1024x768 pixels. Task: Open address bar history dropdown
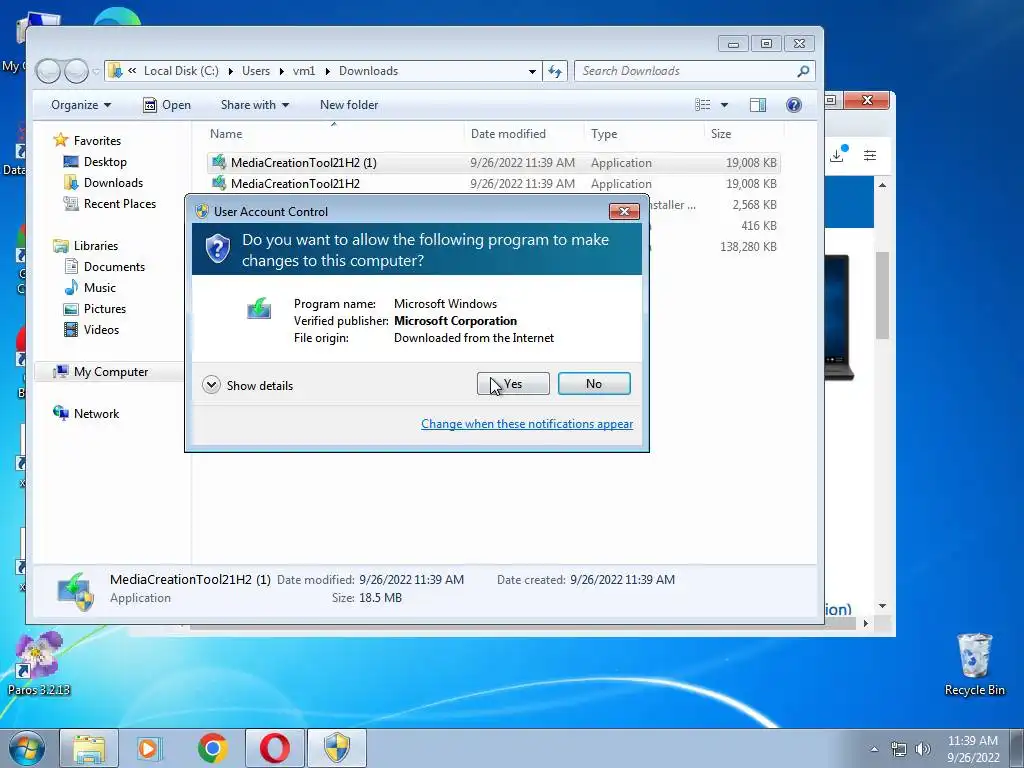point(532,71)
